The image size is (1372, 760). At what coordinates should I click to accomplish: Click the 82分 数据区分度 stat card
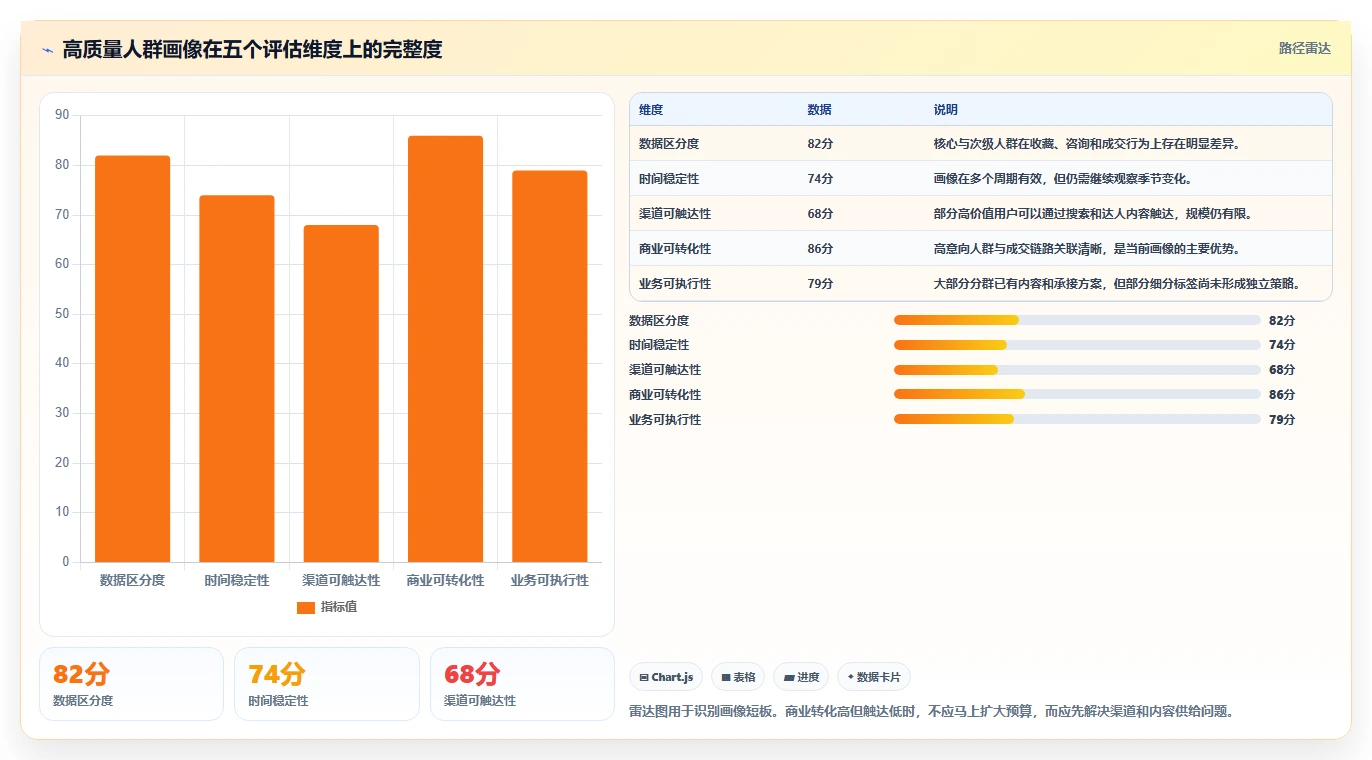pos(131,684)
